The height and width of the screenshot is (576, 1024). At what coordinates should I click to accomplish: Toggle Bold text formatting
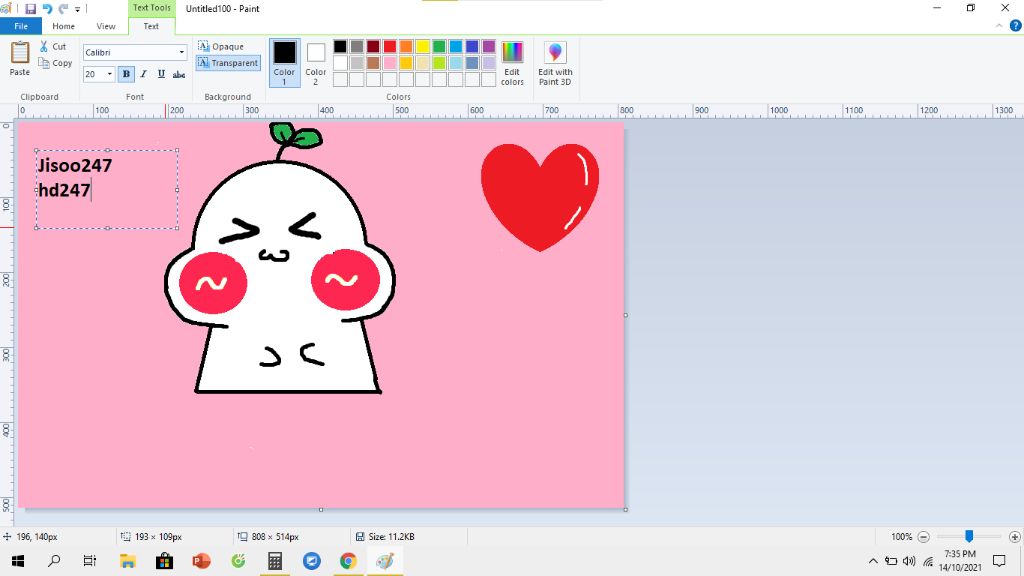126,74
